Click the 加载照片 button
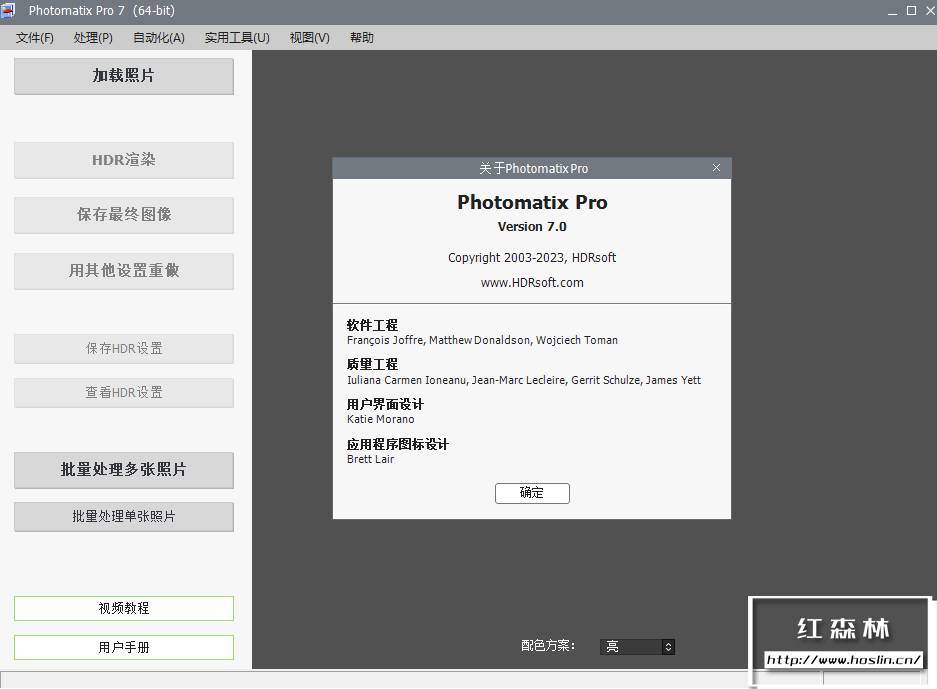 (124, 76)
